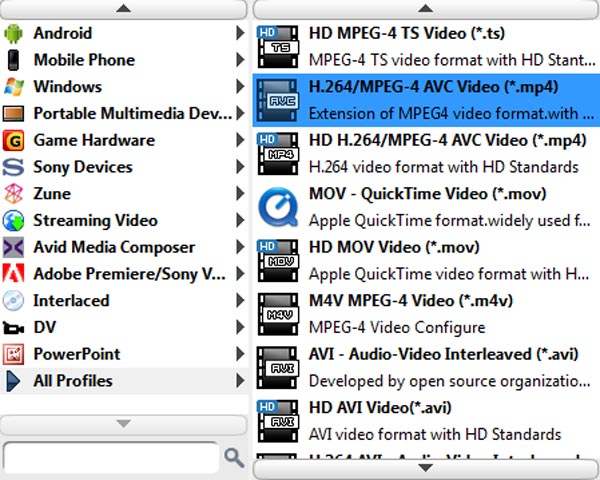Click the category list down arrow bar

pyautogui.click(x=124, y=424)
